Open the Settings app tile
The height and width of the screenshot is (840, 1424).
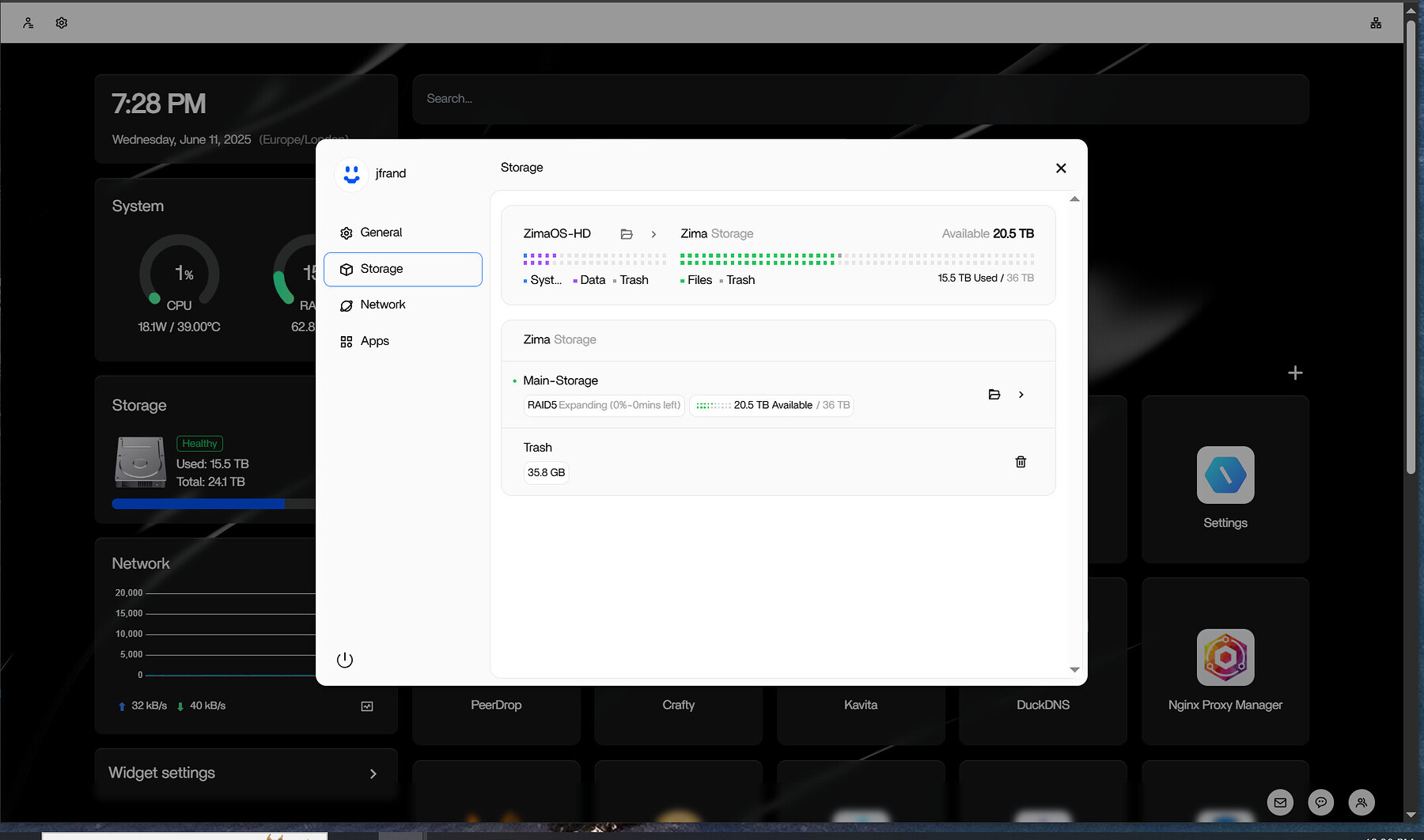tap(1225, 479)
